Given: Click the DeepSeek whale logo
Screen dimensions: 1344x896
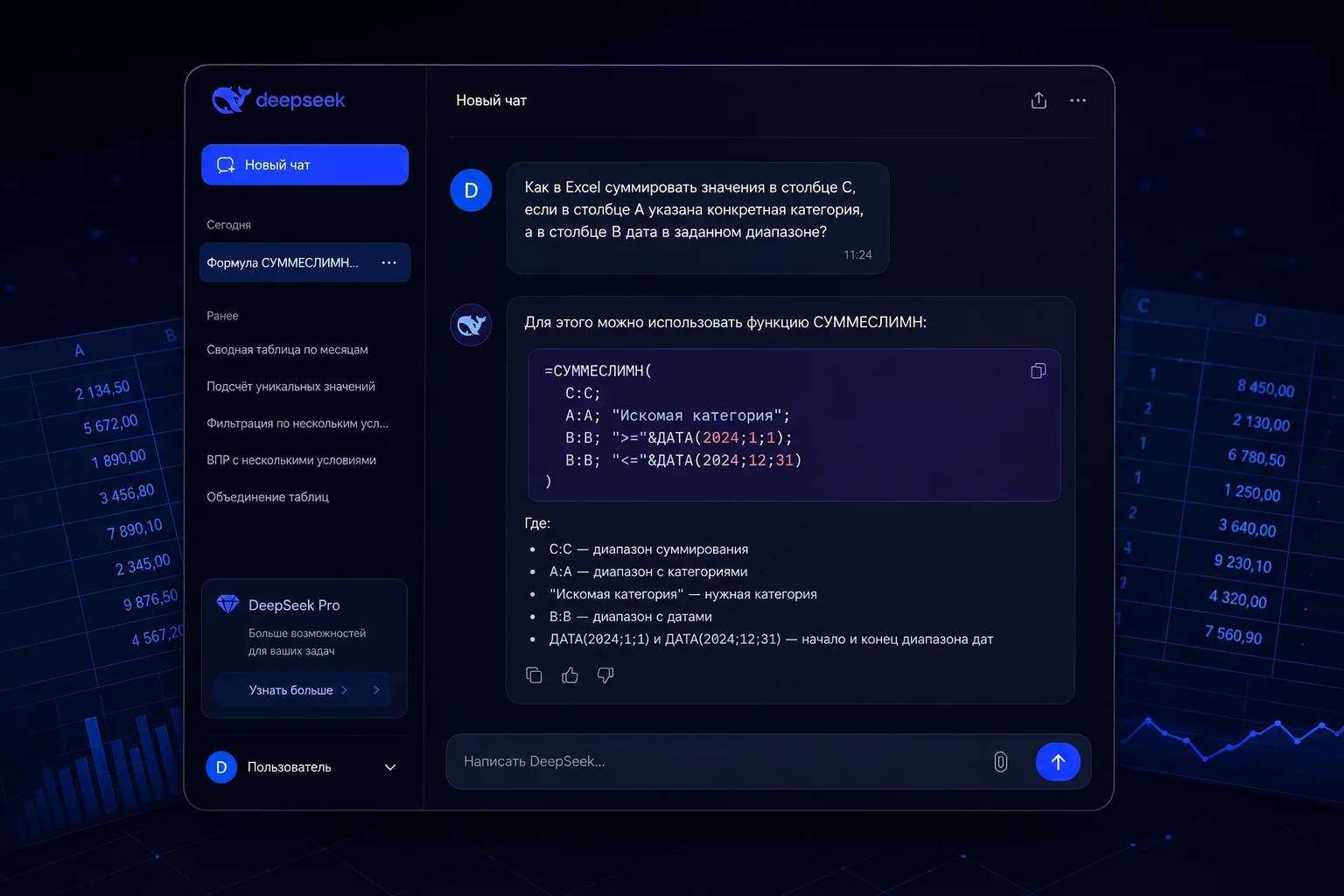Looking at the screenshot, I should coord(231,100).
